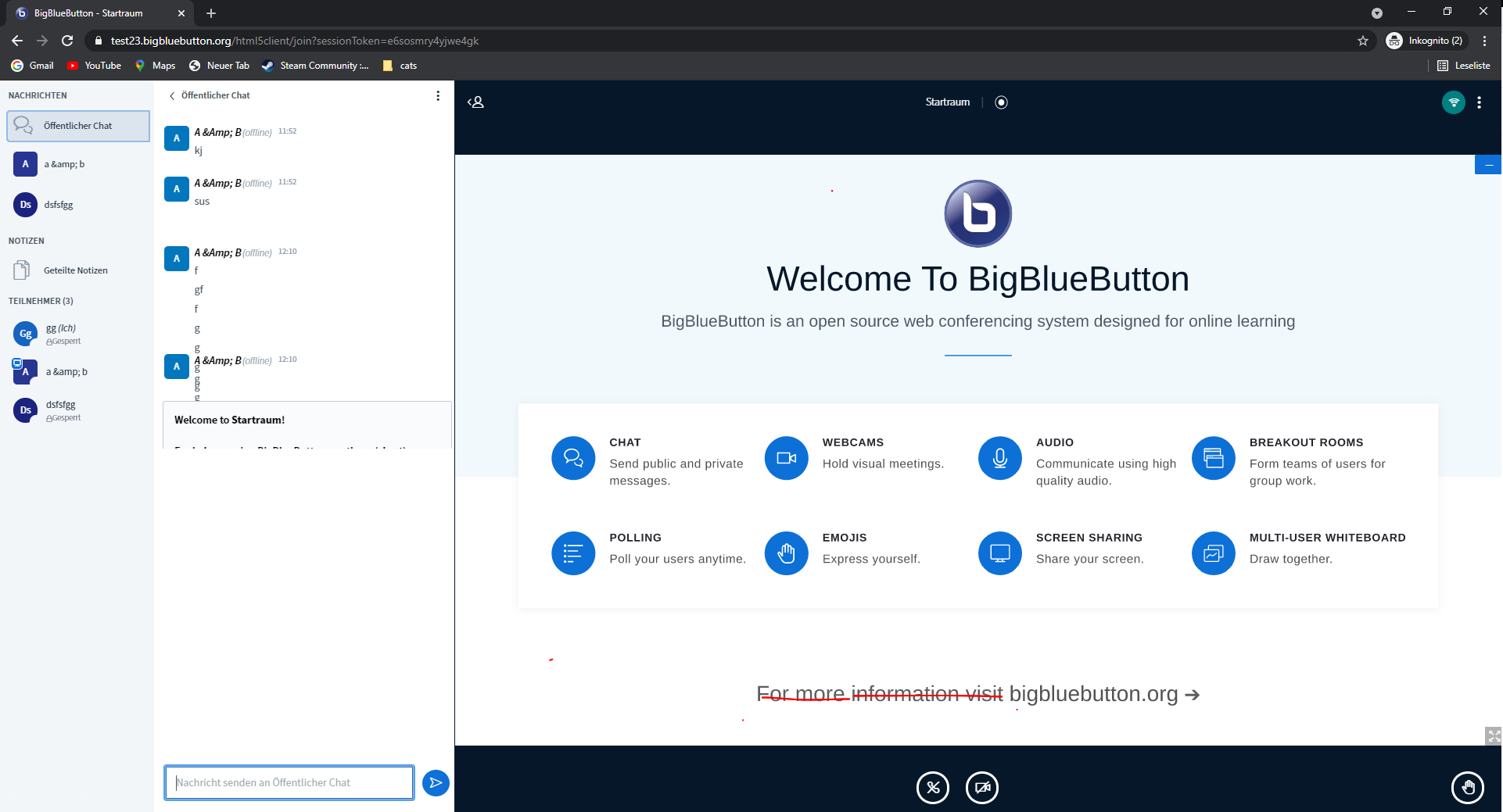Open Geteilte Notizen from the sidebar
Screen dimensions: 1503x812
pos(76,270)
